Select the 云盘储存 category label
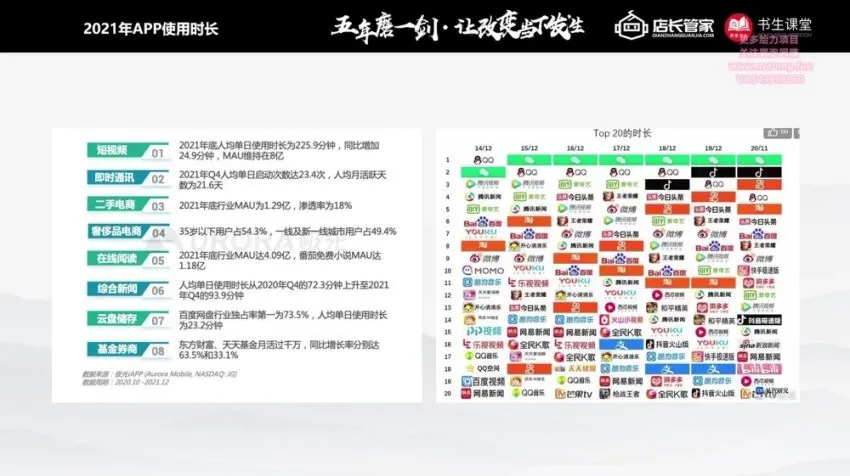The image size is (850, 476). [115, 319]
